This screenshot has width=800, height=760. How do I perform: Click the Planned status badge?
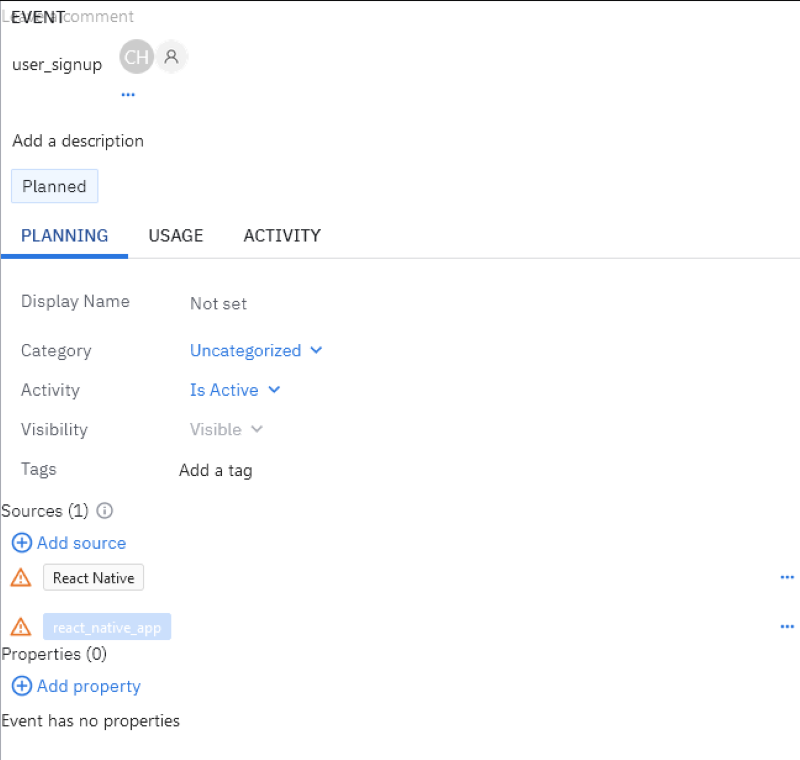click(x=55, y=187)
